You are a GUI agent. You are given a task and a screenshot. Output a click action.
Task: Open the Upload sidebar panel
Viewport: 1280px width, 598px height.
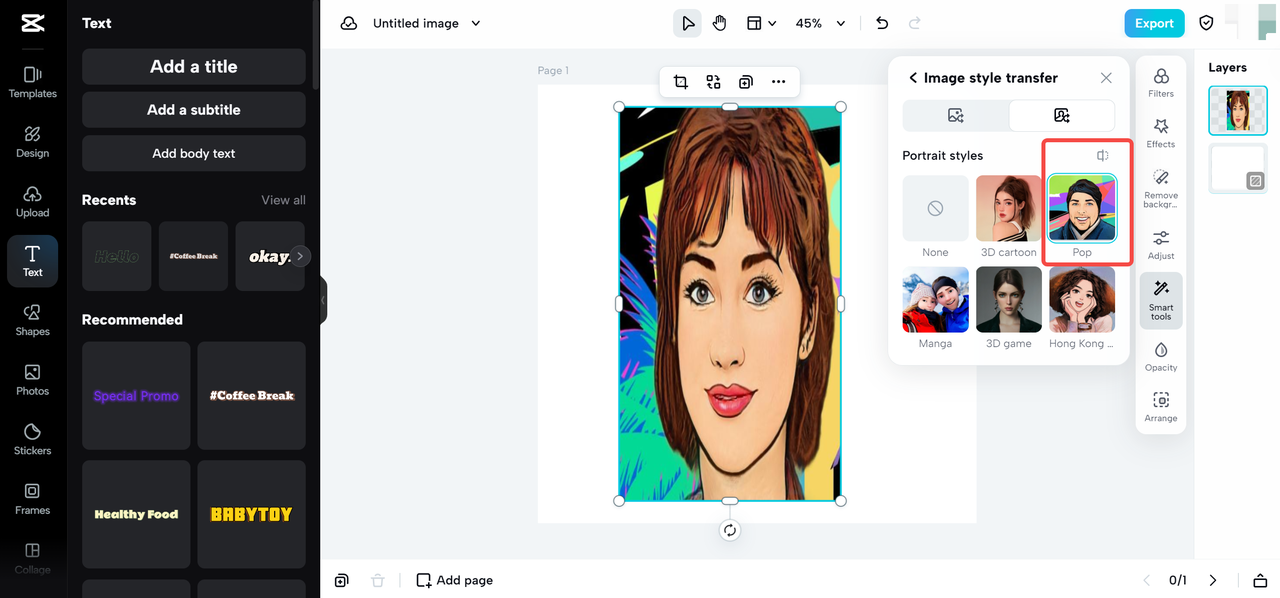(x=32, y=201)
